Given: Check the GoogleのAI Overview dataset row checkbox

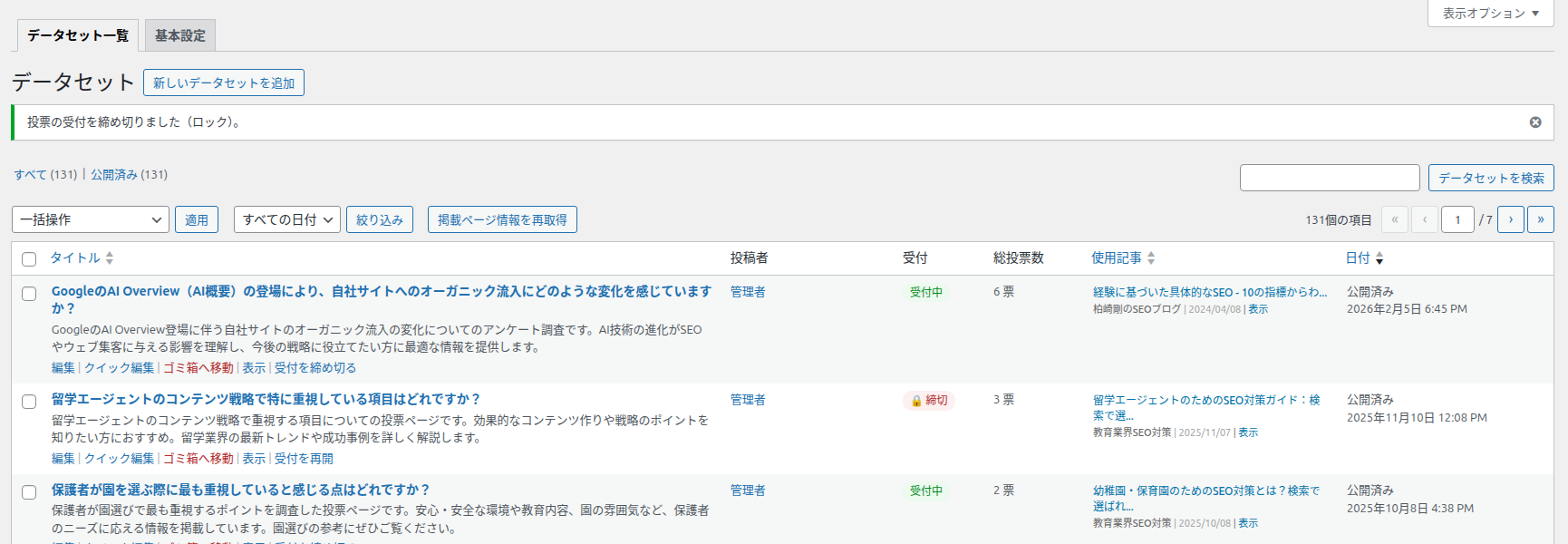Looking at the screenshot, I should [x=29, y=294].
